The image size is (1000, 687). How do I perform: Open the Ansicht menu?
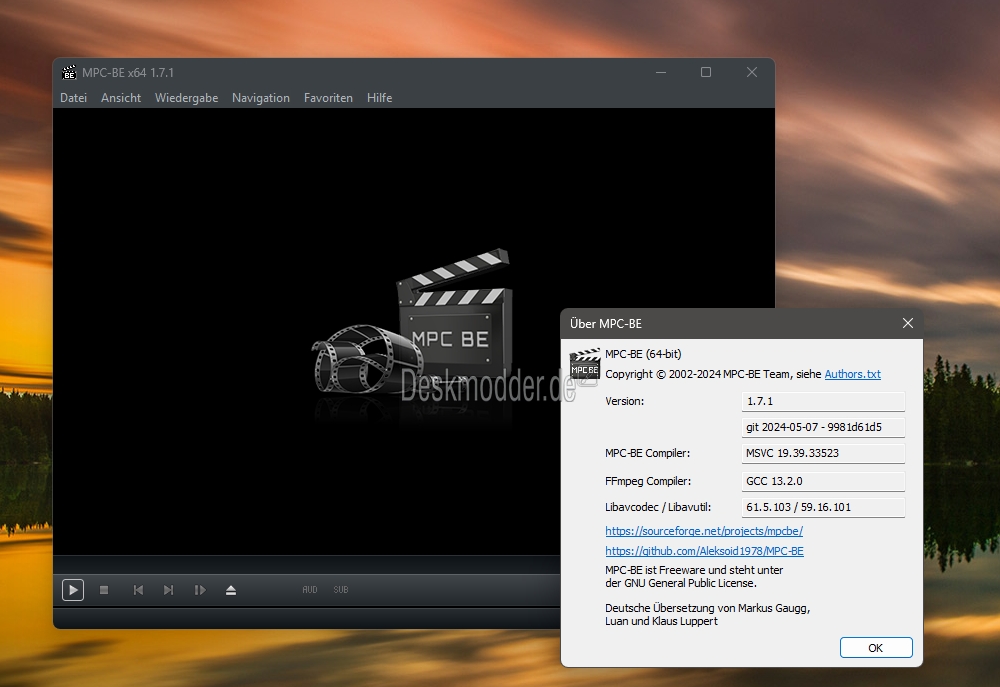click(121, 98)
